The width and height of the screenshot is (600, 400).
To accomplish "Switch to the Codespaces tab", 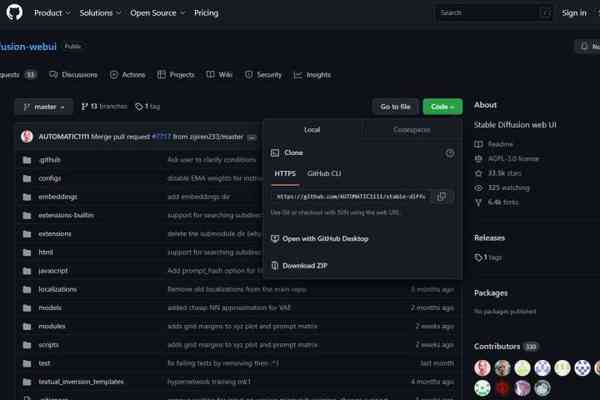I will [411, 130].
